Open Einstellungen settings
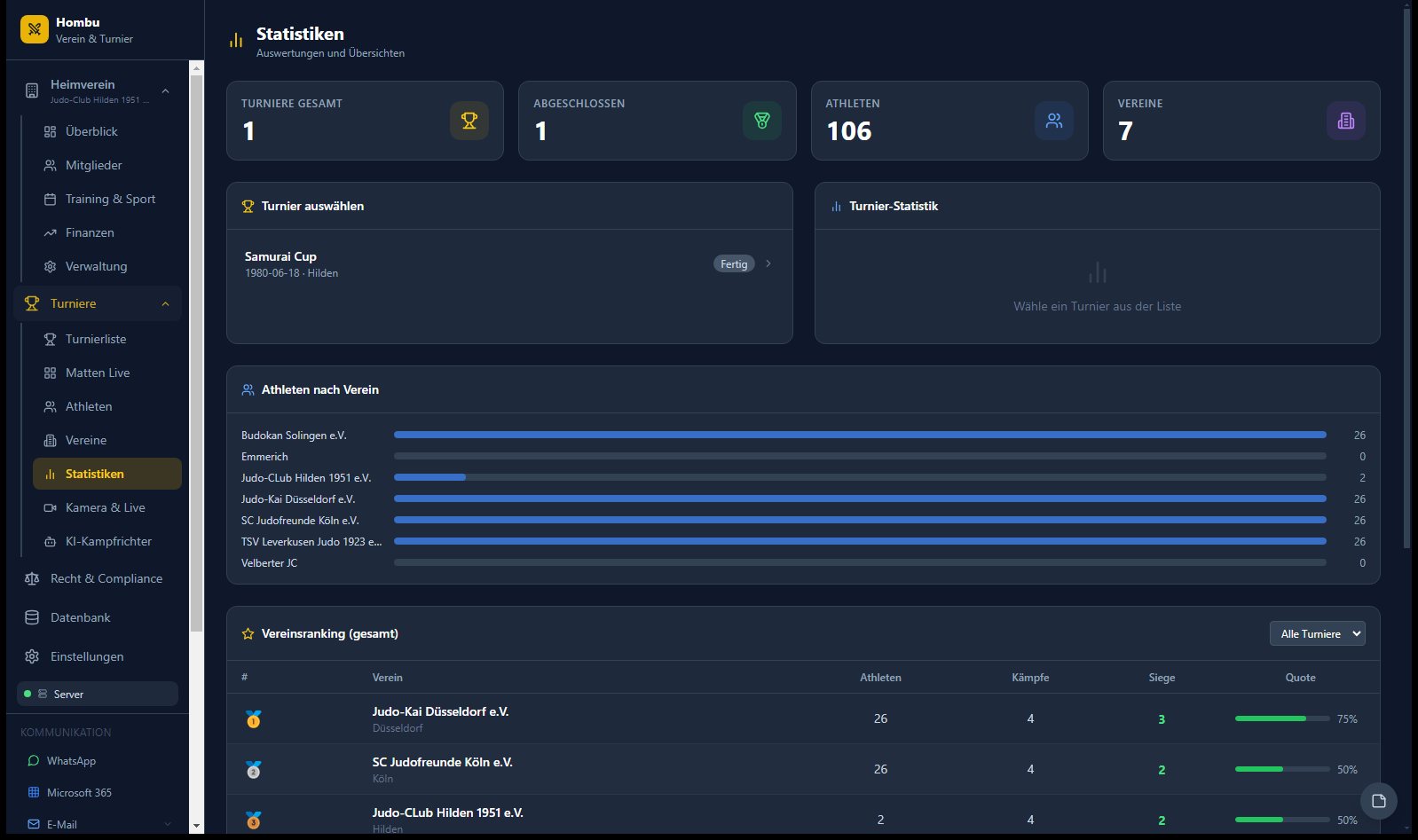This screenshot has height=840, width=1418. (x=98, y=656)
